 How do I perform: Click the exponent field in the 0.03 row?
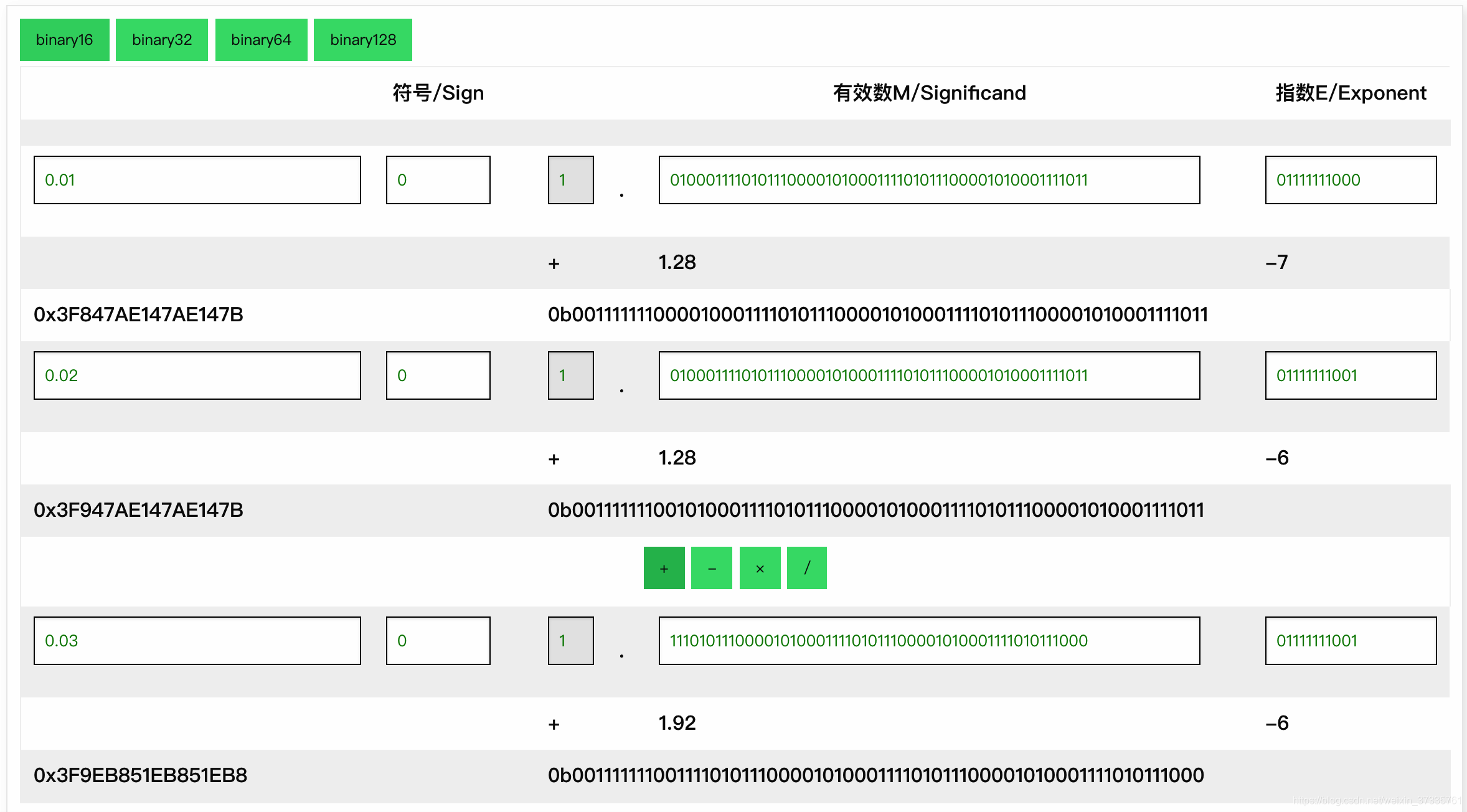click(1350, 641)
